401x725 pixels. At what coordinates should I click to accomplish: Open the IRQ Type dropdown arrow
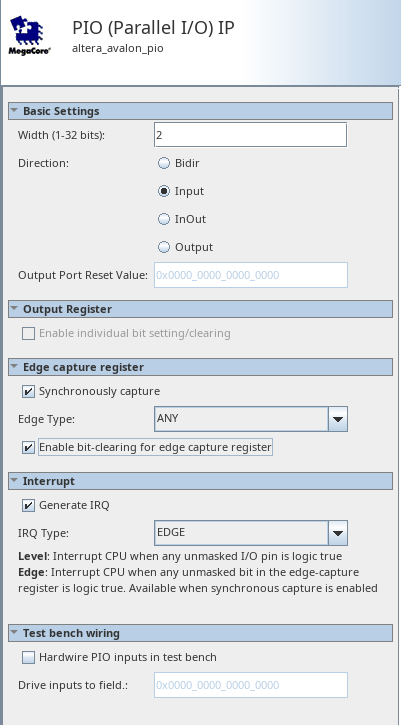338,533
